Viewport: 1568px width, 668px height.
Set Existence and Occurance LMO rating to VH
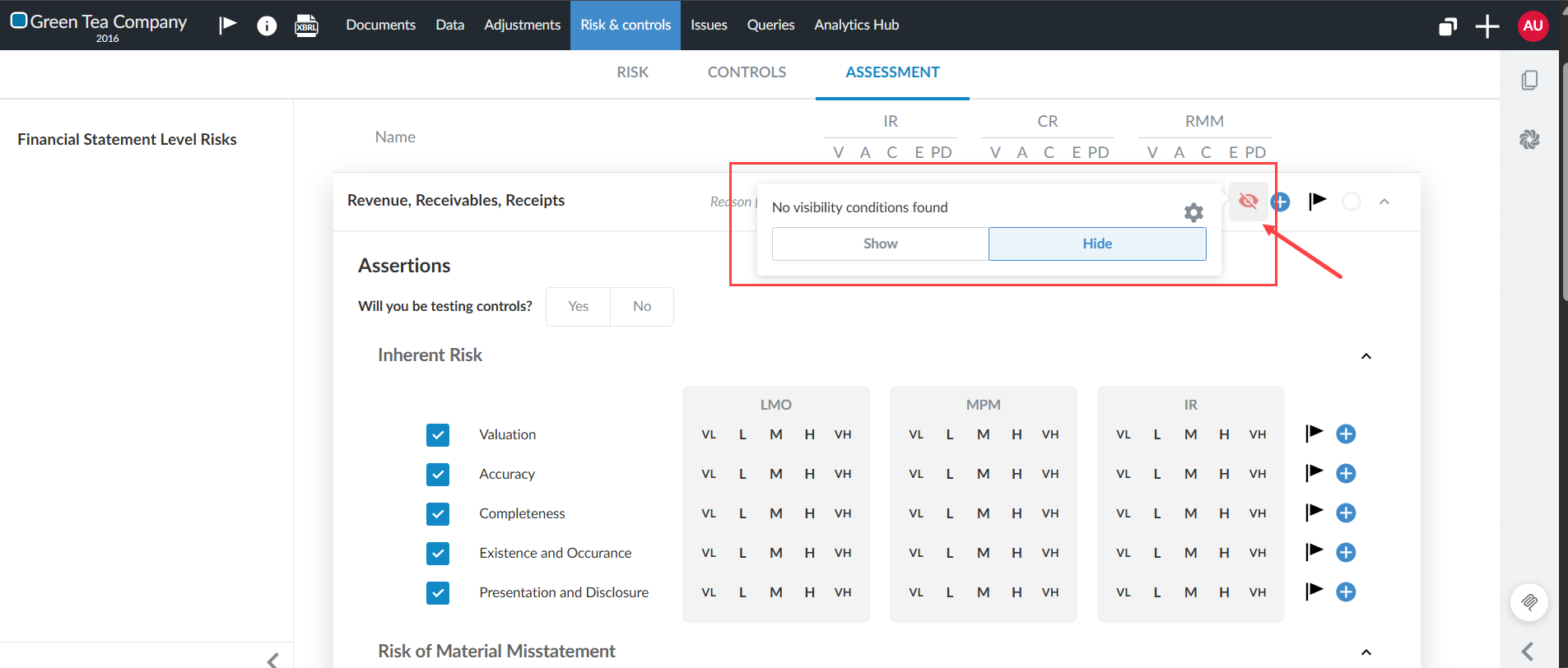(843, 553)
